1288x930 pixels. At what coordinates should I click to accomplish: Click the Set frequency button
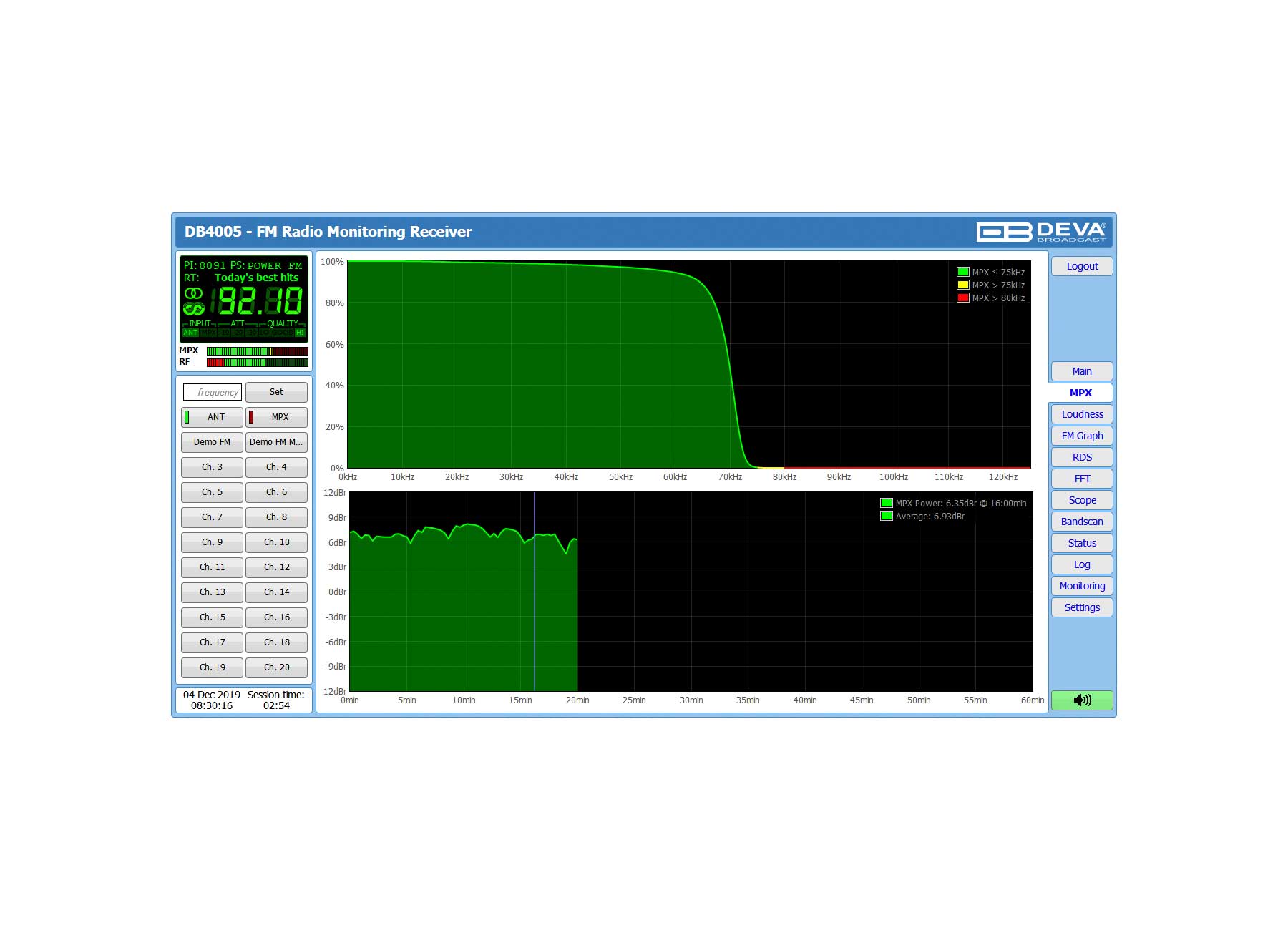pos(276,392)
